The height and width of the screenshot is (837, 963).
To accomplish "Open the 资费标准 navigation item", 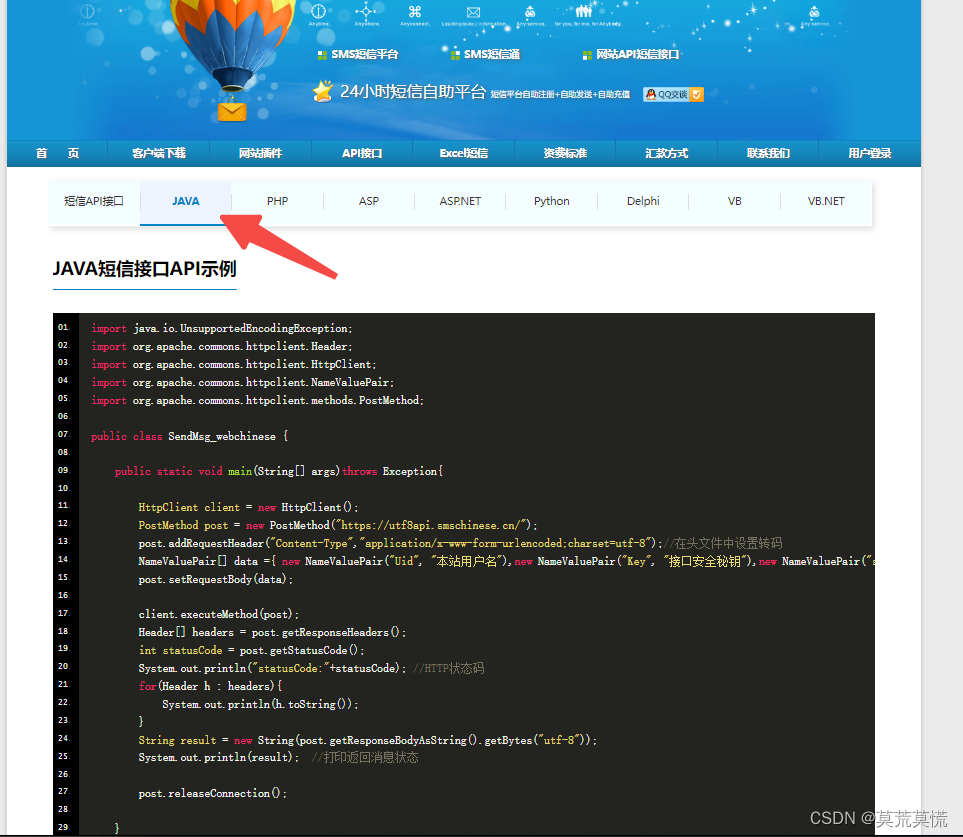I will click(565, 153).
